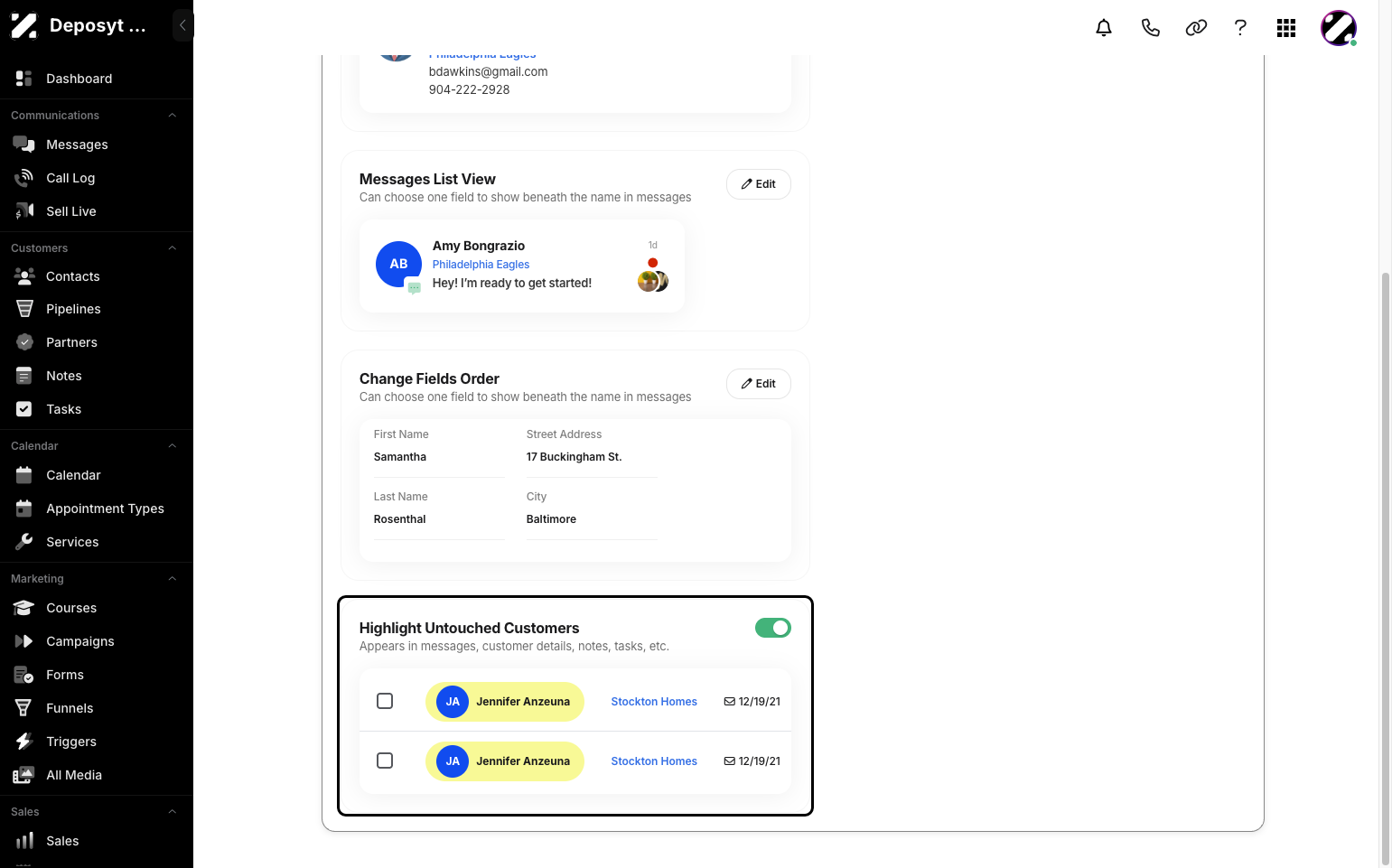The height and width of the screenshot is (868, 1392).
Task: Turn off Highlight Untouched Customers toggle
Action: point(773,628)
